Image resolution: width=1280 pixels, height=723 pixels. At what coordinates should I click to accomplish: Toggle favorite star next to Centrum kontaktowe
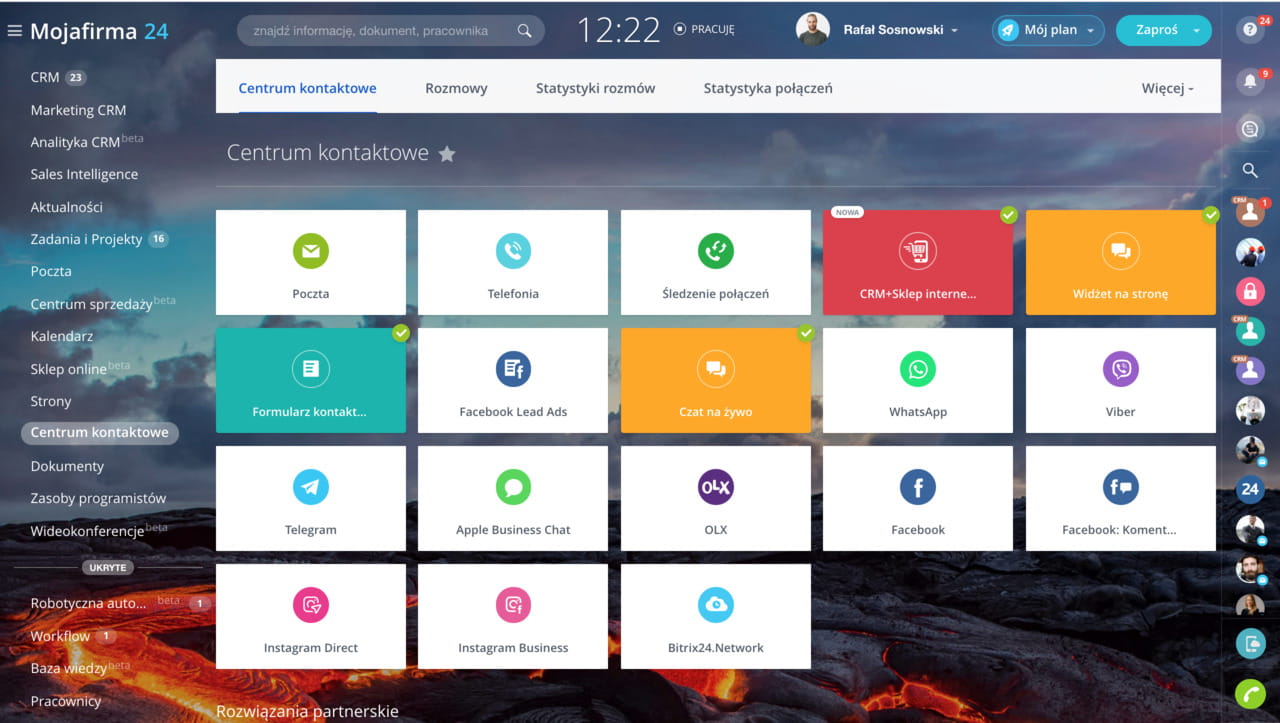click(x=447, y=154)
